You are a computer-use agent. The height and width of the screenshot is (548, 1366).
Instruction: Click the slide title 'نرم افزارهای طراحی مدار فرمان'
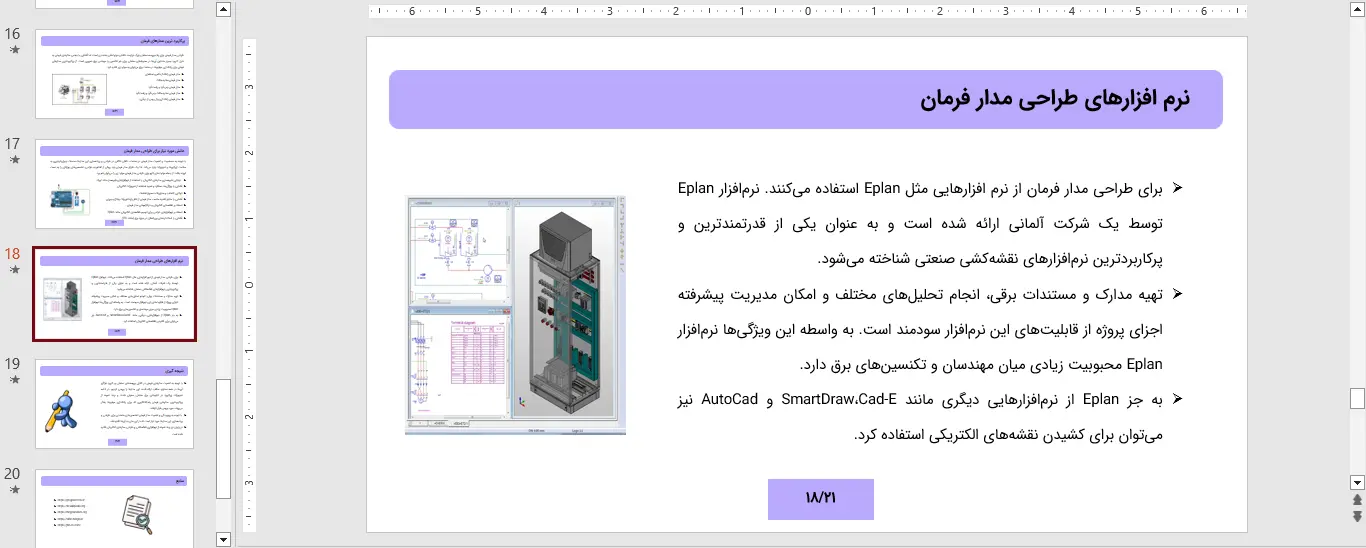[x=1055, y=99]
